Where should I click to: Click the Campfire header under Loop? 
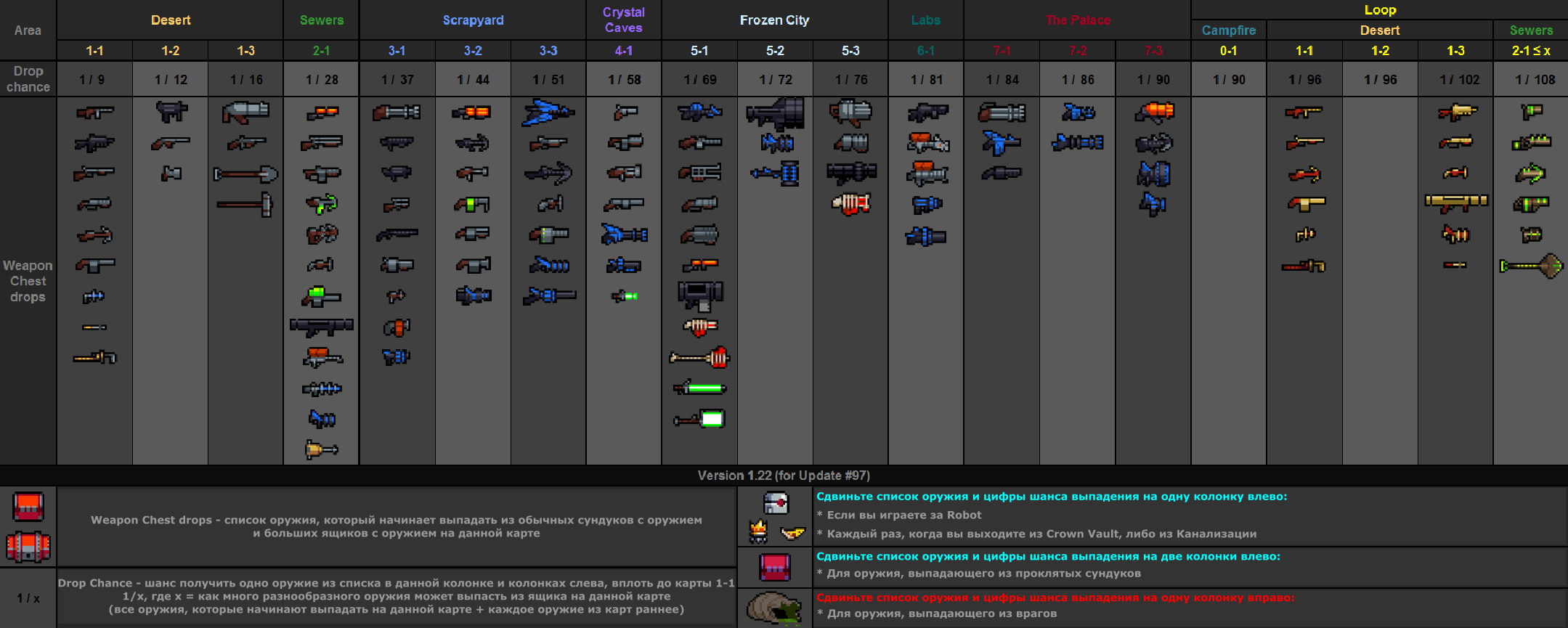click(1229, 30)
